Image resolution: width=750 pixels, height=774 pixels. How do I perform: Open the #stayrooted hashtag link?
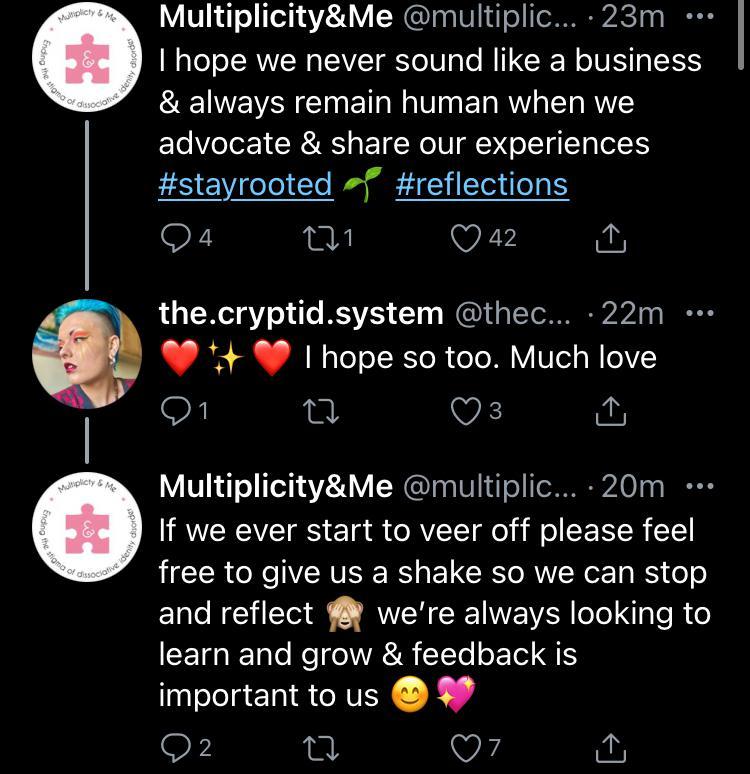click(245, 185)
